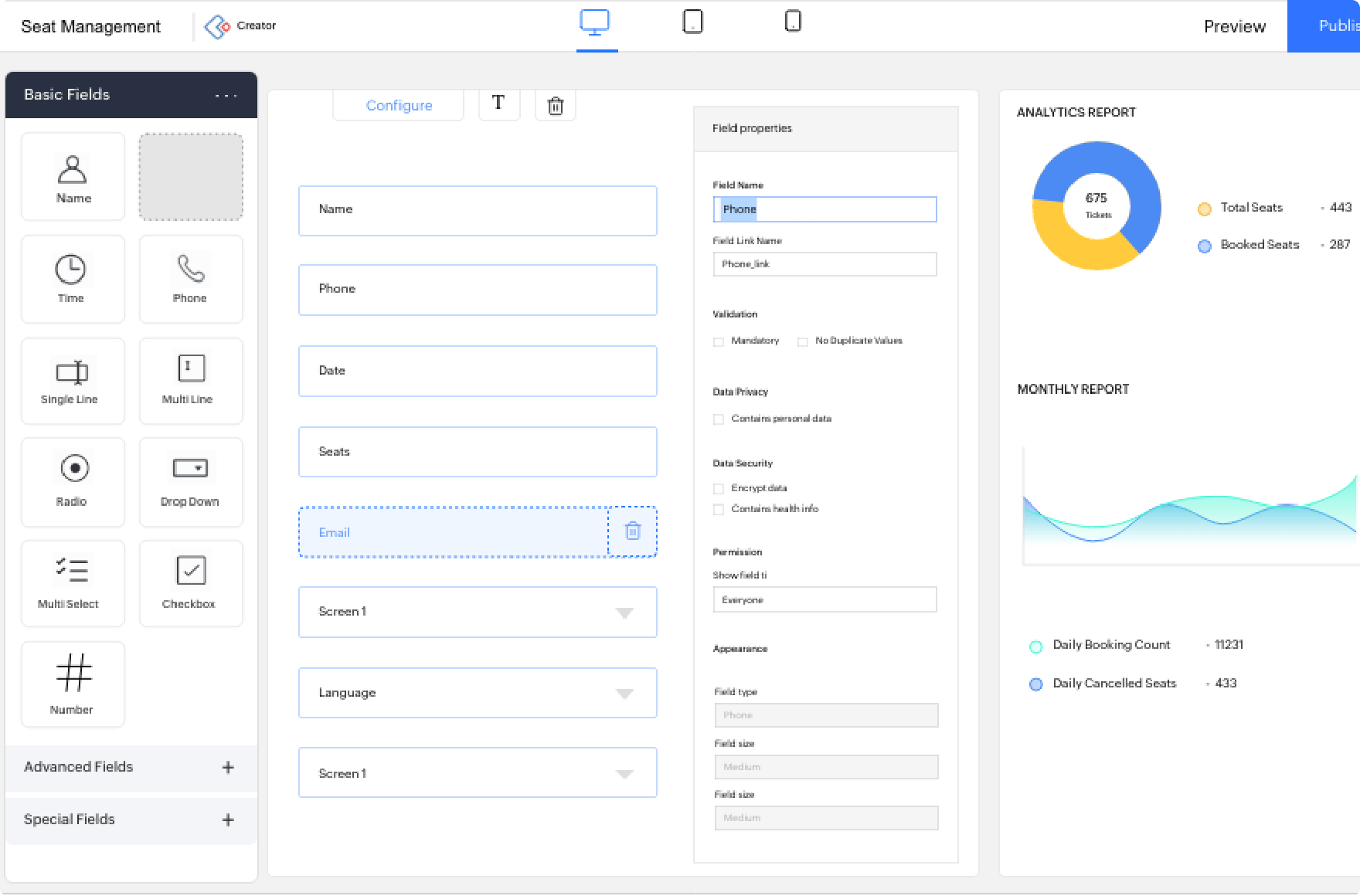Switch to tablet device preview icon
This screenshot has height=896, width=1360.
tap(692, 22)
